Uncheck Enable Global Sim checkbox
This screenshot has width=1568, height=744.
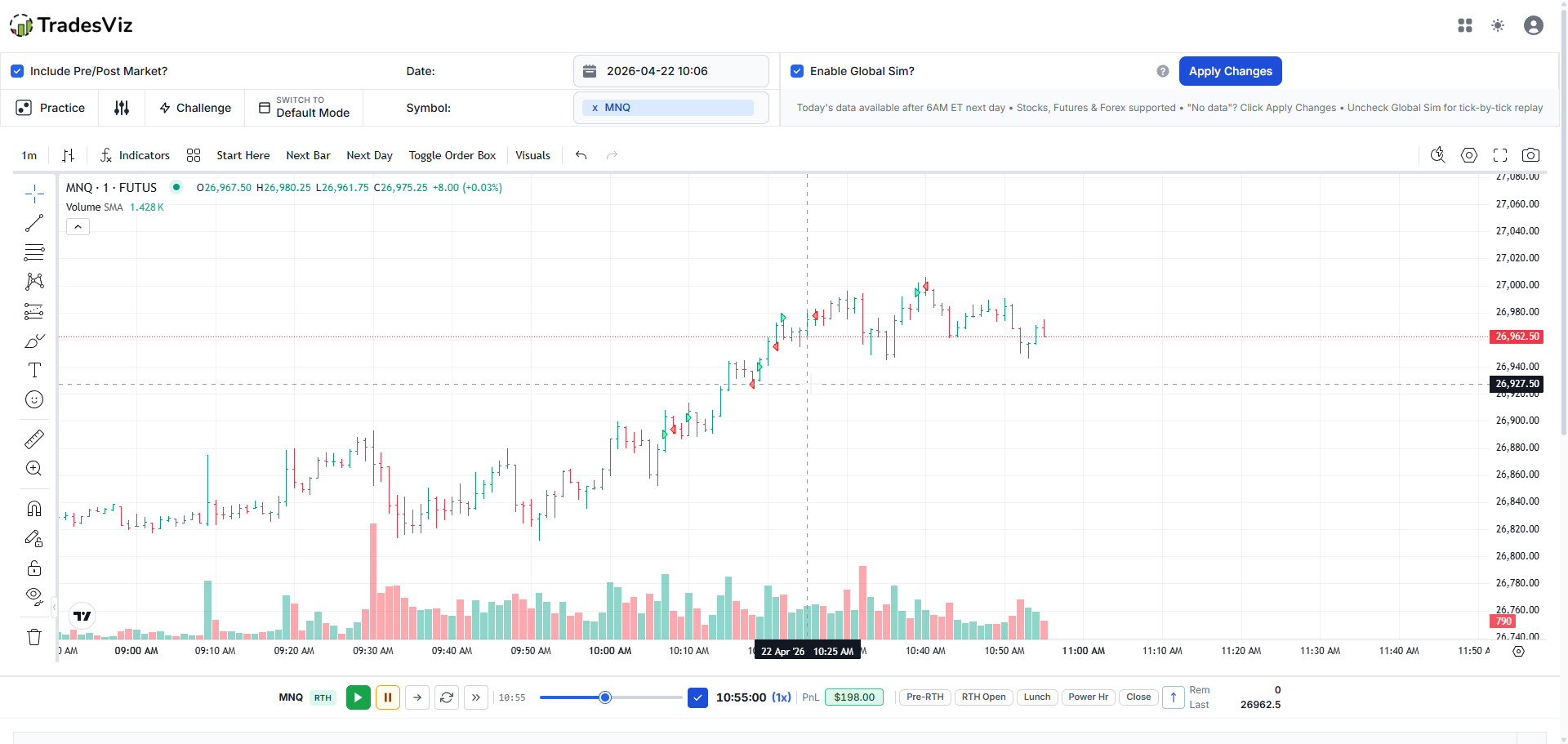797,71
